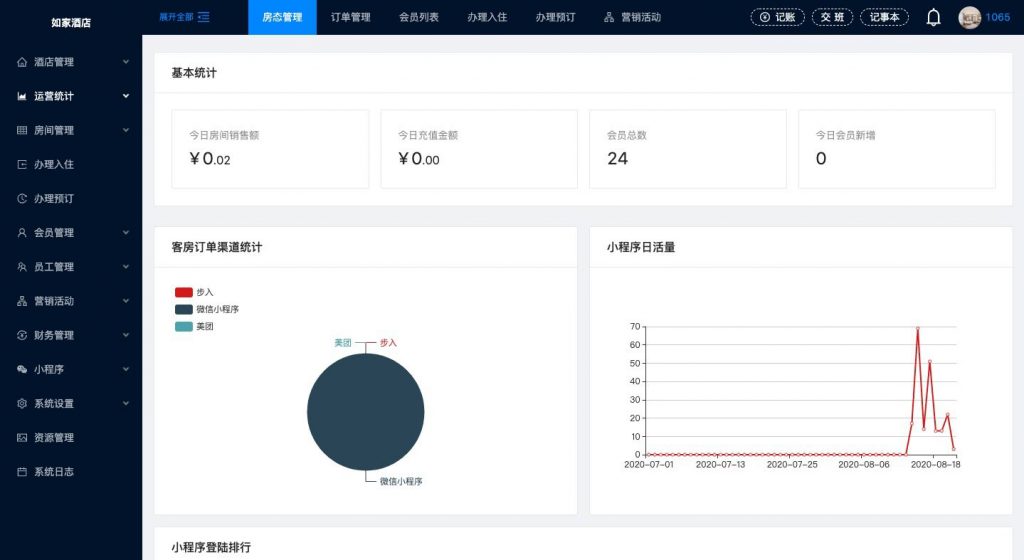1024x560 pixels.
Task: Select 资源管理 in the sidebar
Action: (71, 437)
